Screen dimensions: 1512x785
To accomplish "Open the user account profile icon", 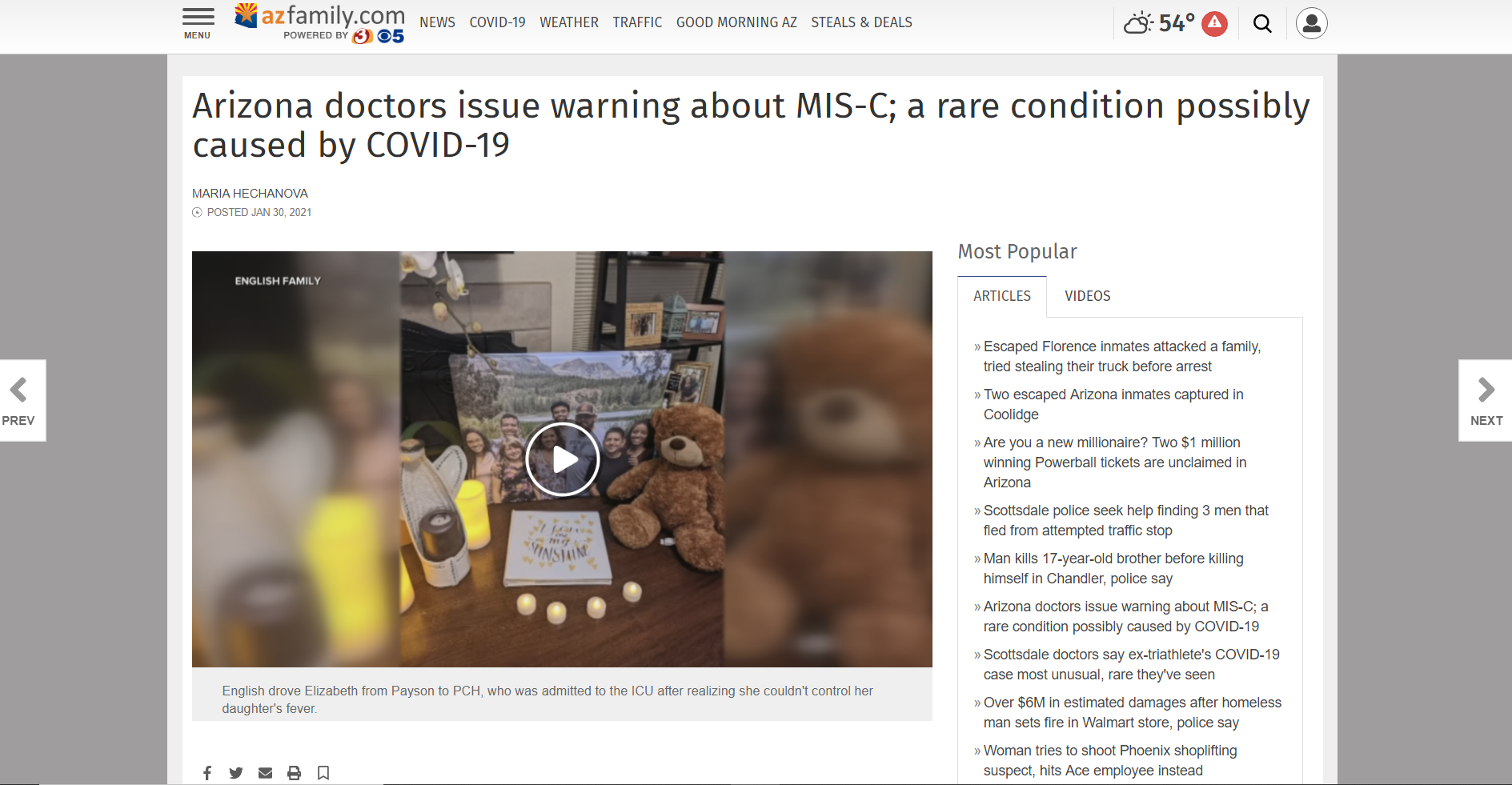I will 1312,23.
